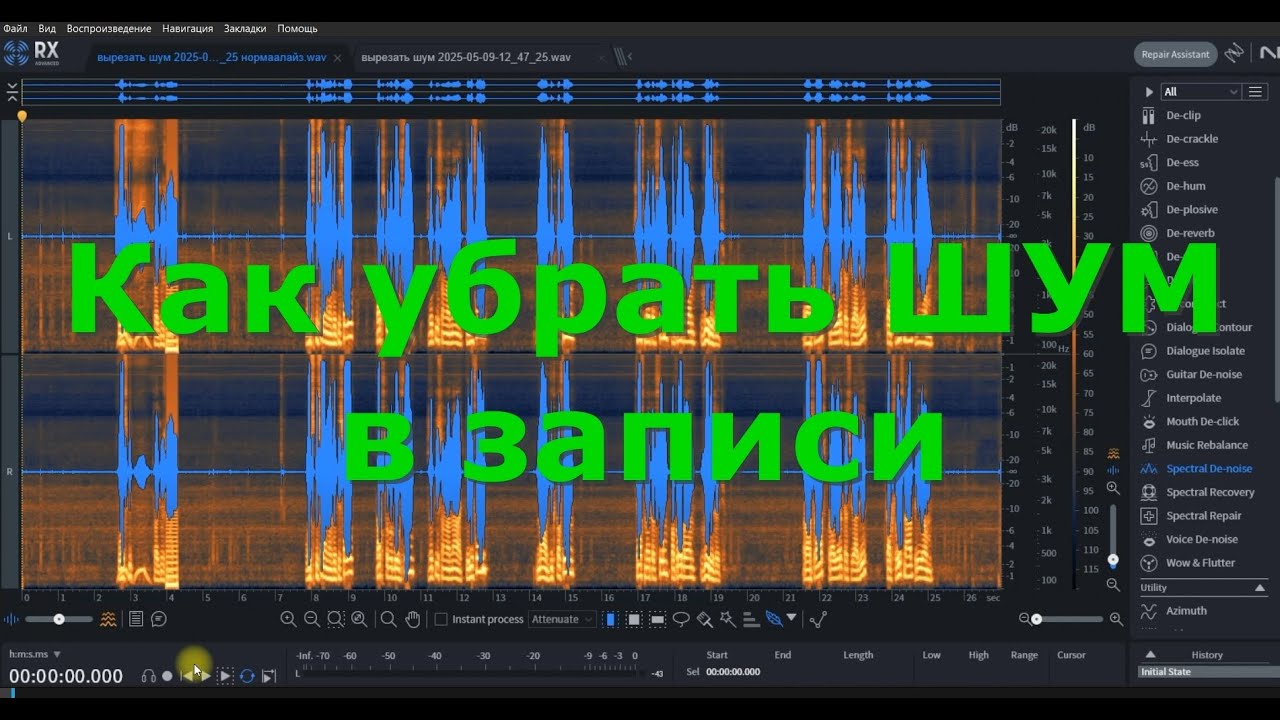
Task: Collapse the Utility section
Action: [x=1260, y=588]
